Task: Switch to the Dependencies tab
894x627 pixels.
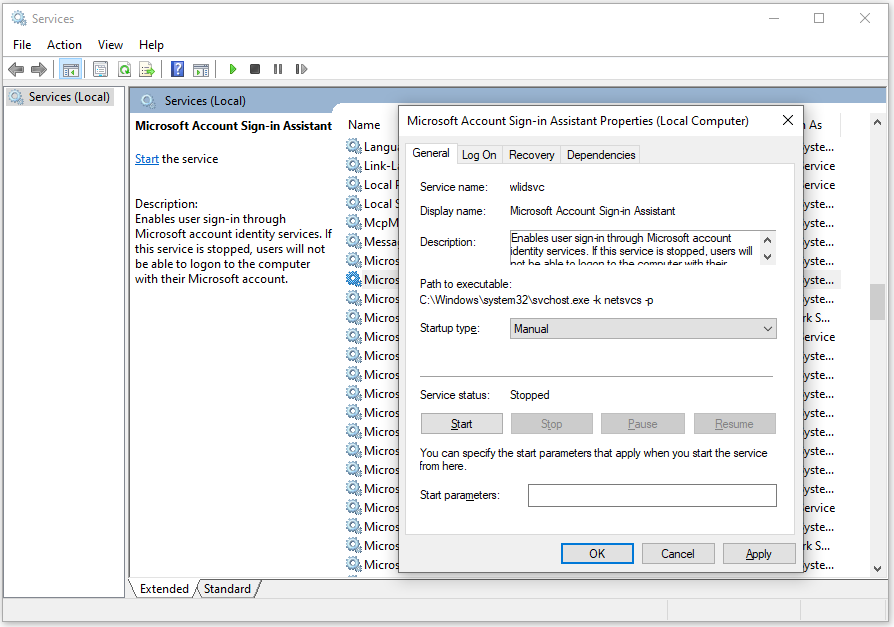Action: (601, 155)
